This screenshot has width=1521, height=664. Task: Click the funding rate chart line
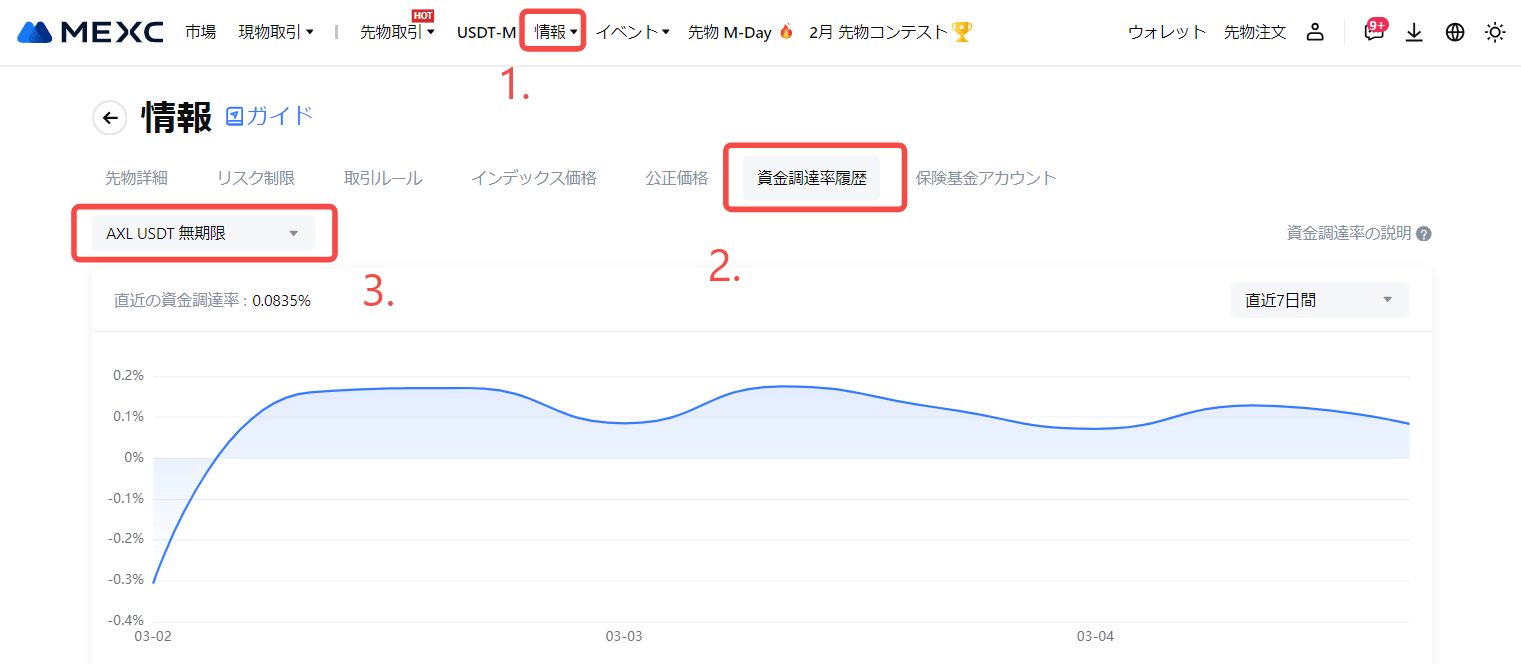pyautogui.click(x=780, y=386)
